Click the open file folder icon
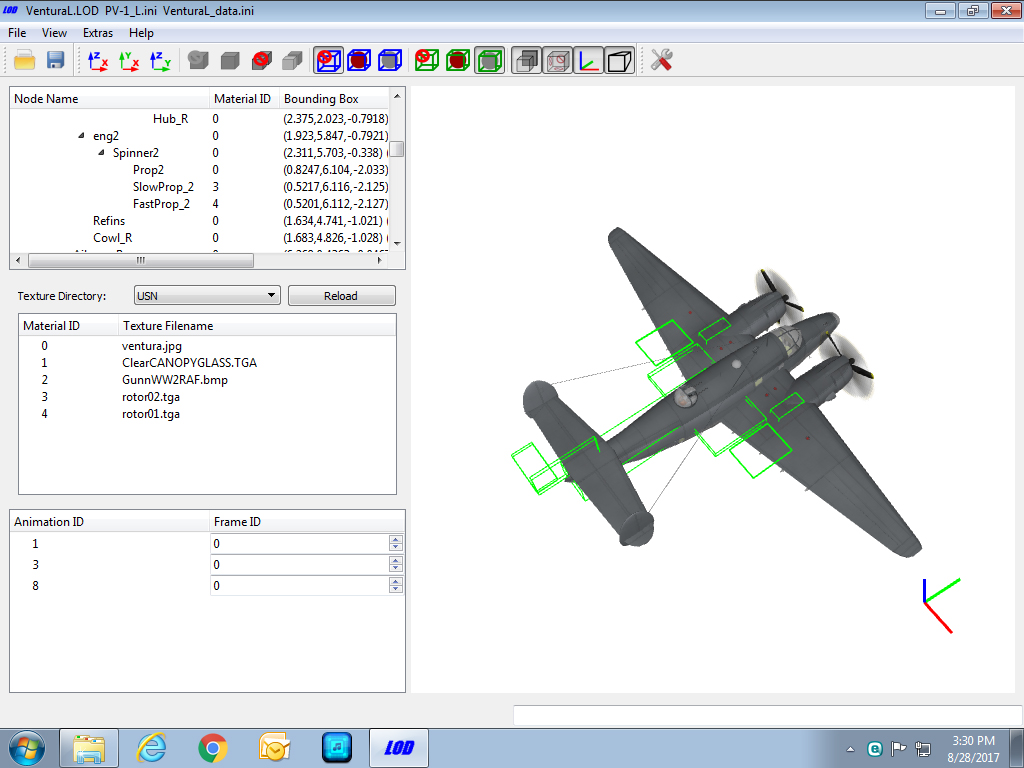The height and width of the screenshot is (768, 1024). (24, 60)
